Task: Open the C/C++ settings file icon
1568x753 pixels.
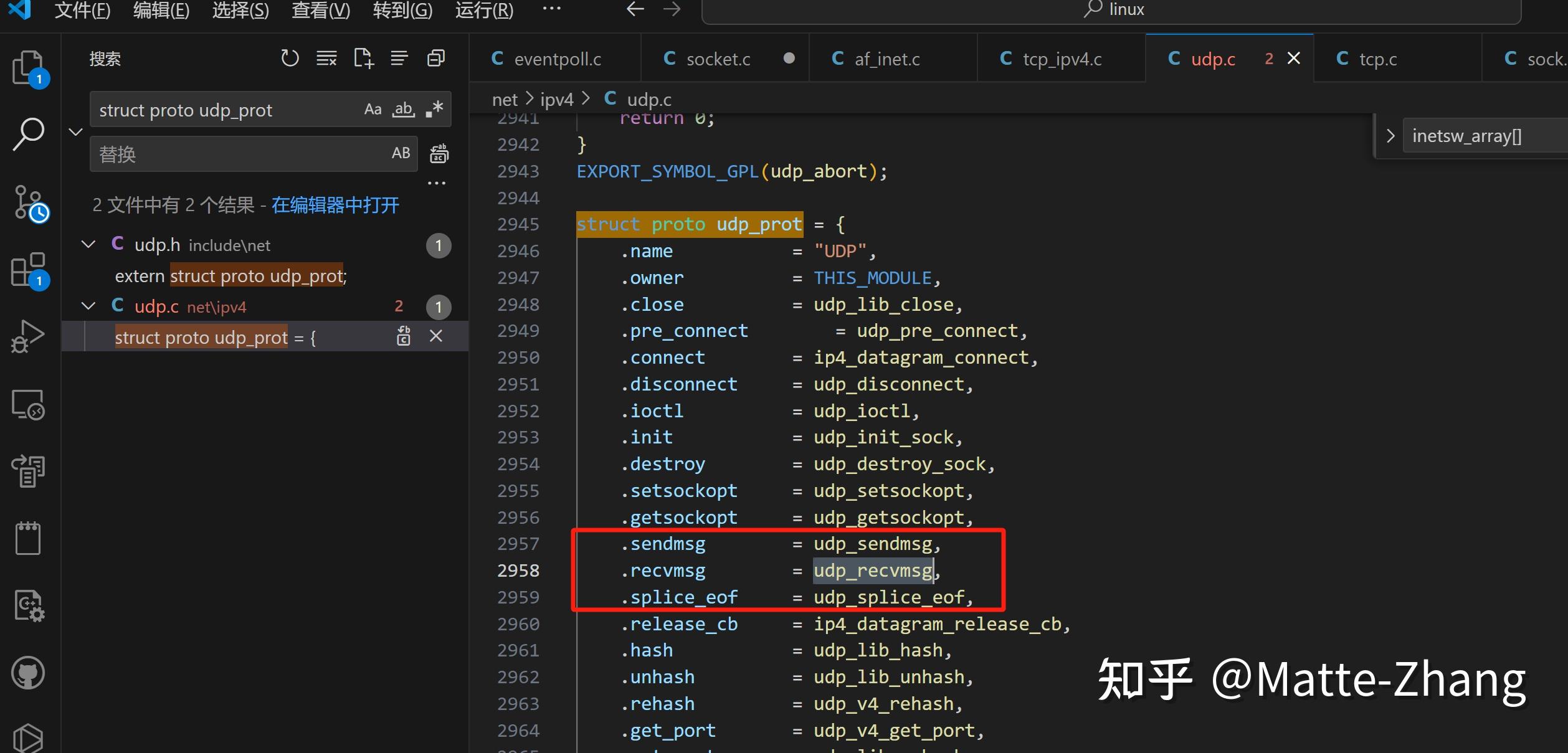Action: pyautogui.click(x=29, y=605)
